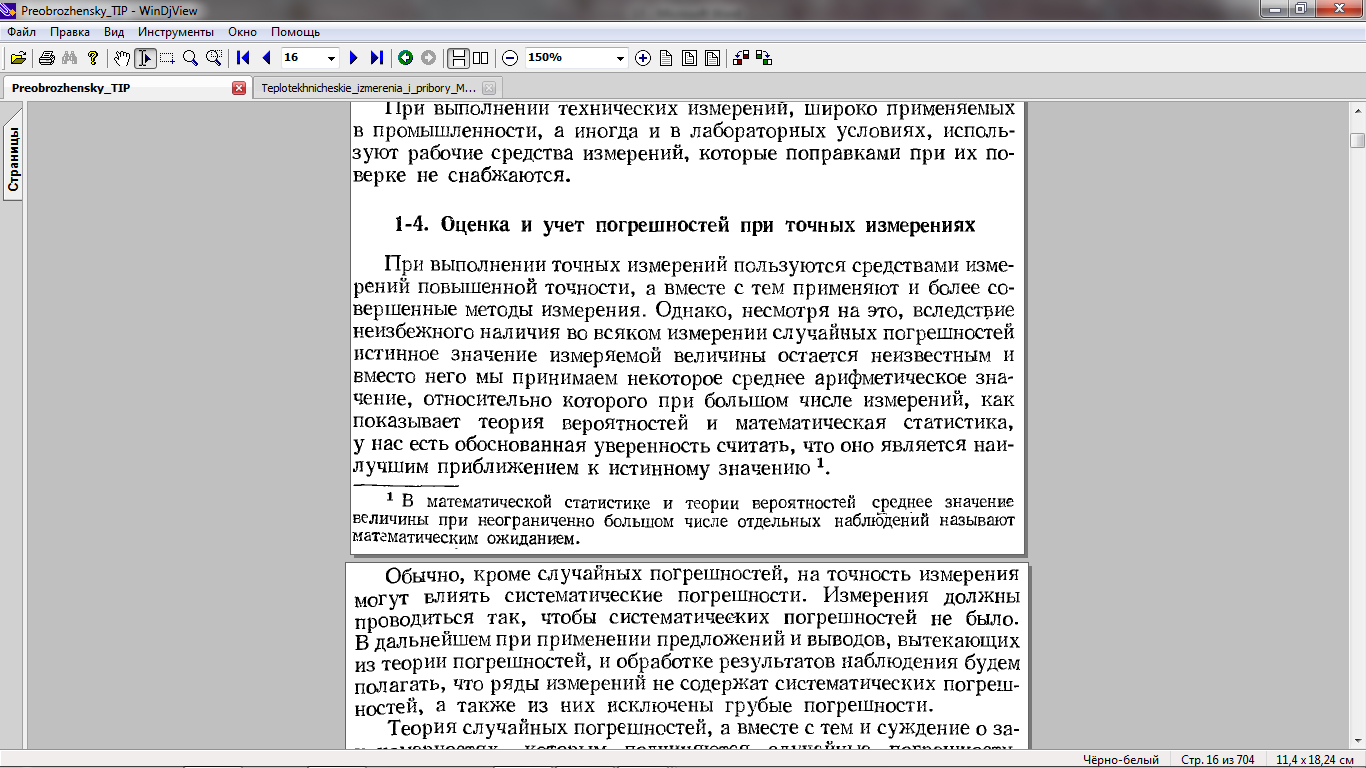Toggle continuous single-page layout

pyautogui.click(x=458, y=58)
